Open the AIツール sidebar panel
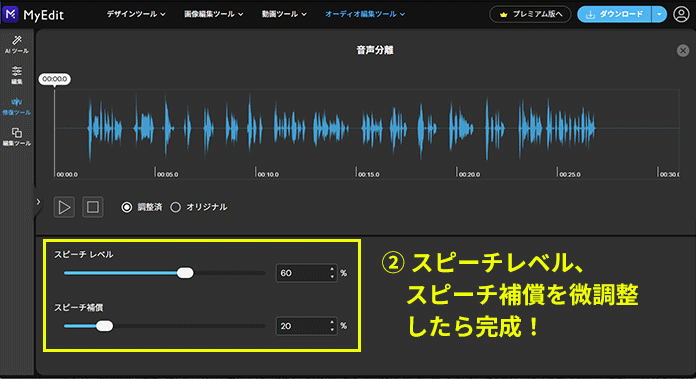This screenshot has width=696, height=379. 17,44
